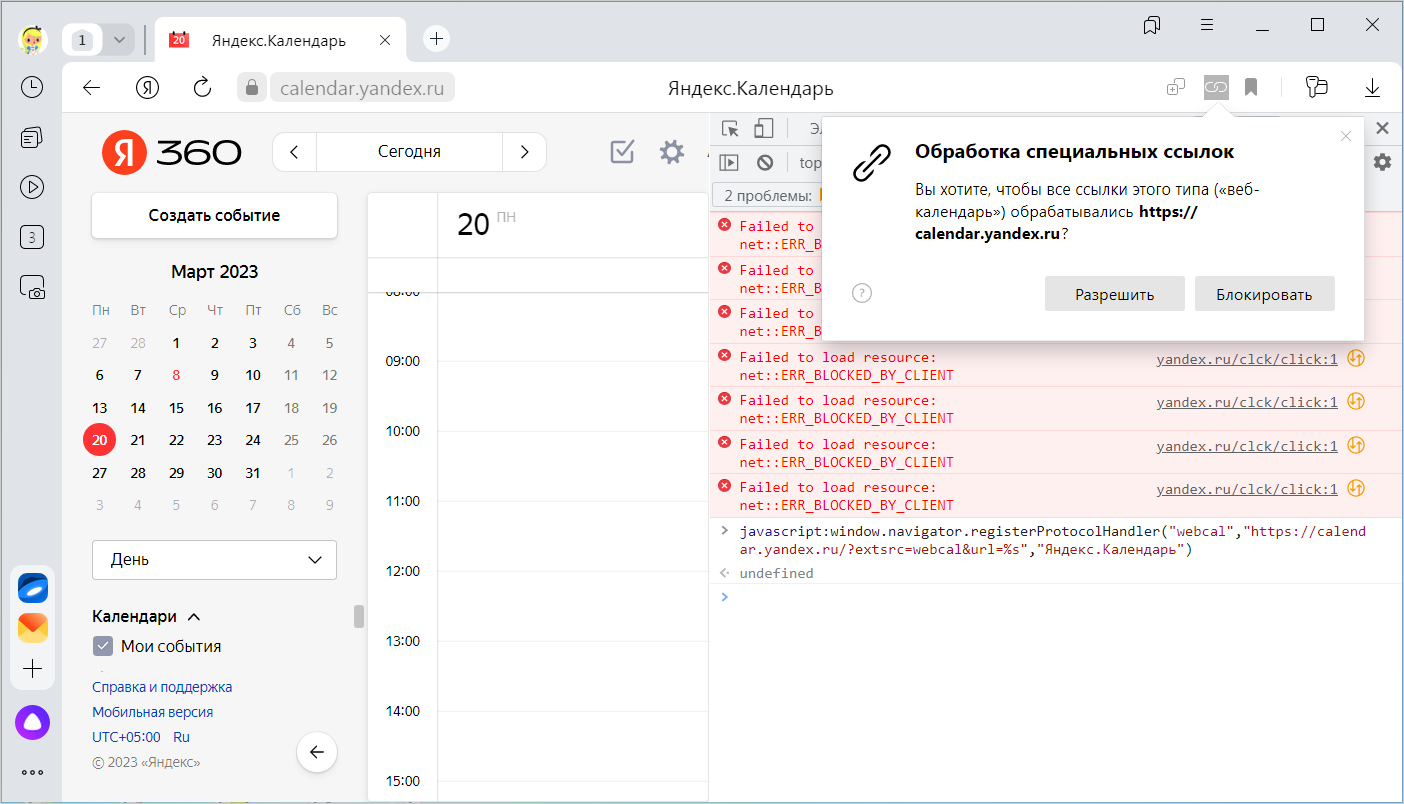Screen dimensions: 1404x804
Task: Open the profile avatar at top left
Action: pyautogui.click(x=33, y=40)
